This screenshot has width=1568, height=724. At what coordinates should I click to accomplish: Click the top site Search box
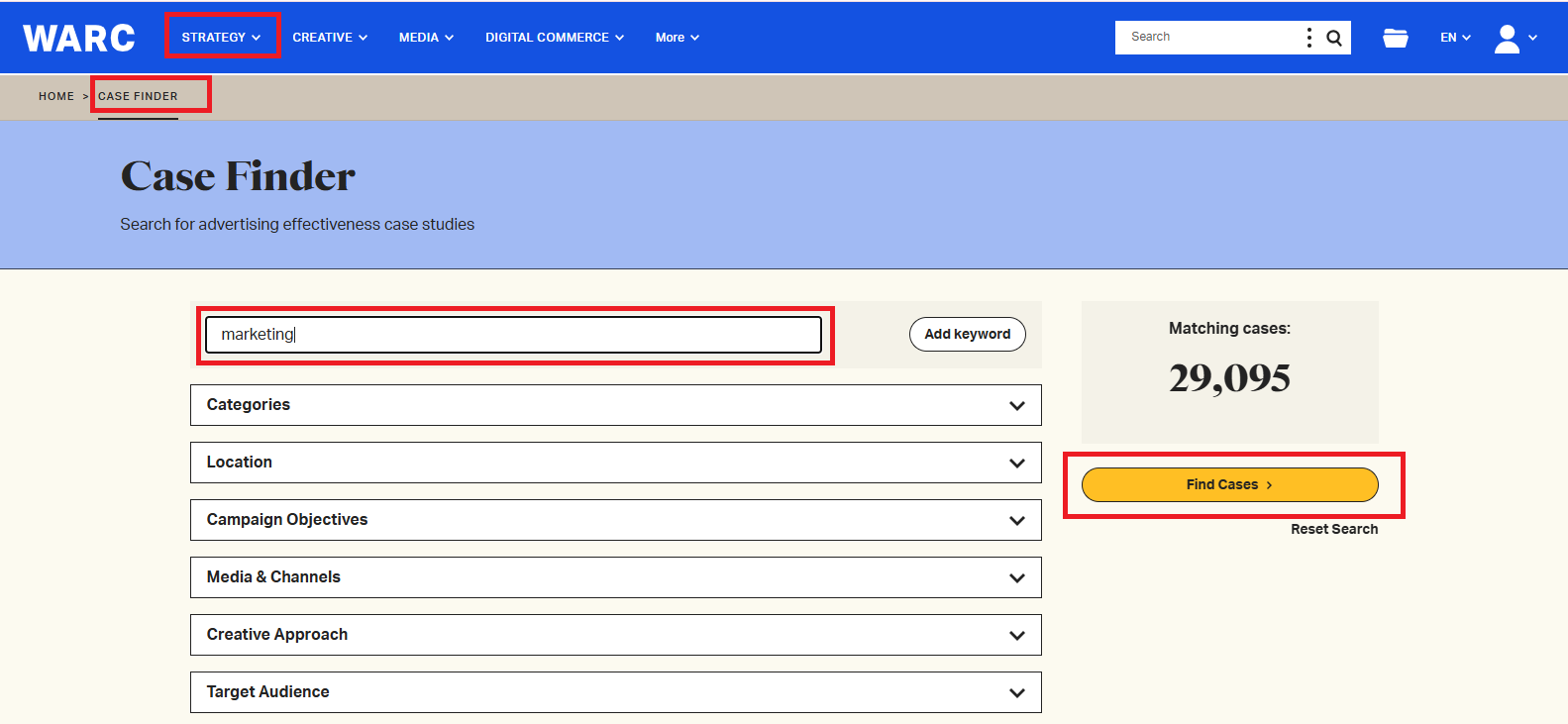tap(1208, 38)
